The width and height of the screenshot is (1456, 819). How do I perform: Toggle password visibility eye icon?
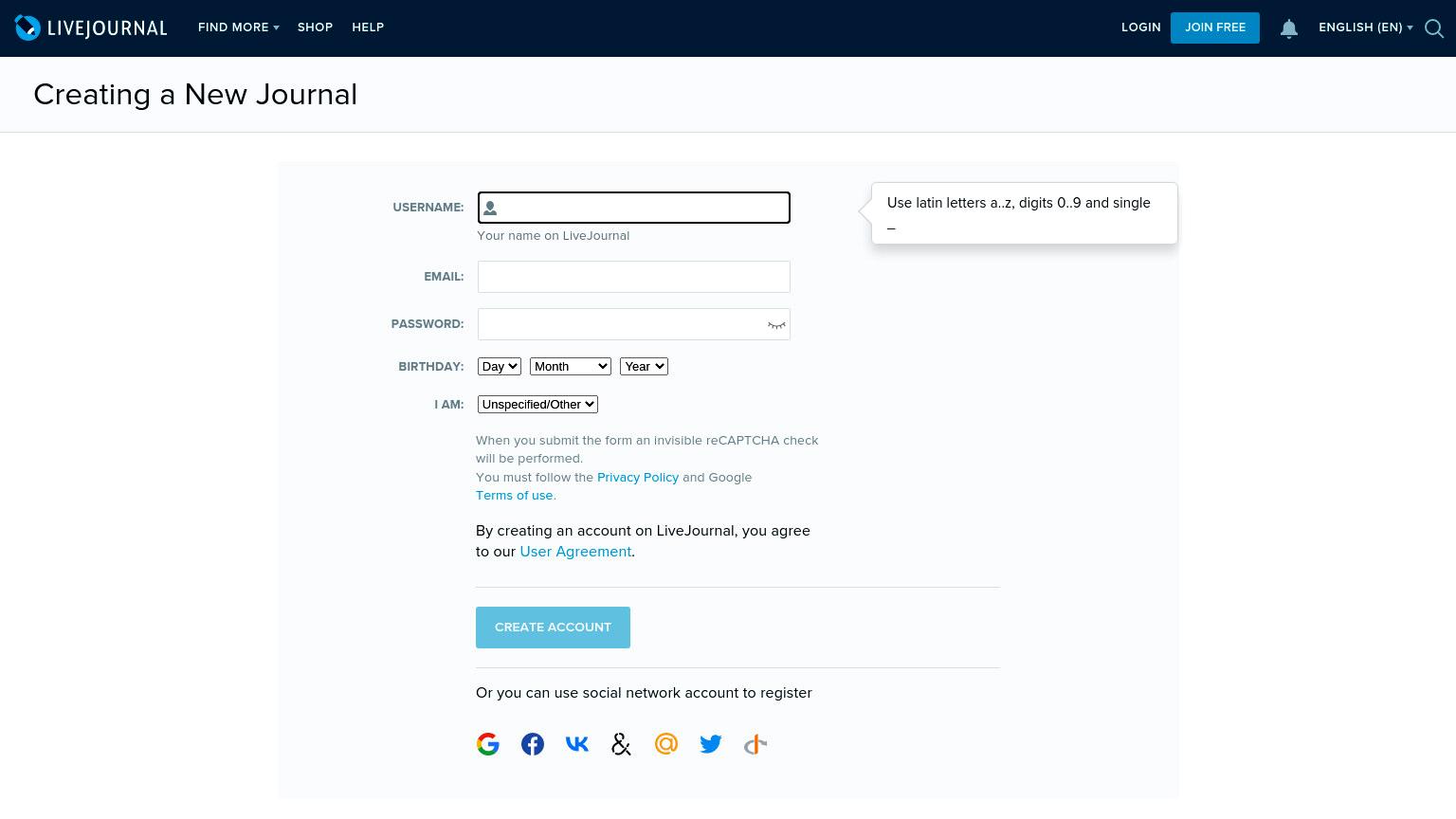[776, 325]
